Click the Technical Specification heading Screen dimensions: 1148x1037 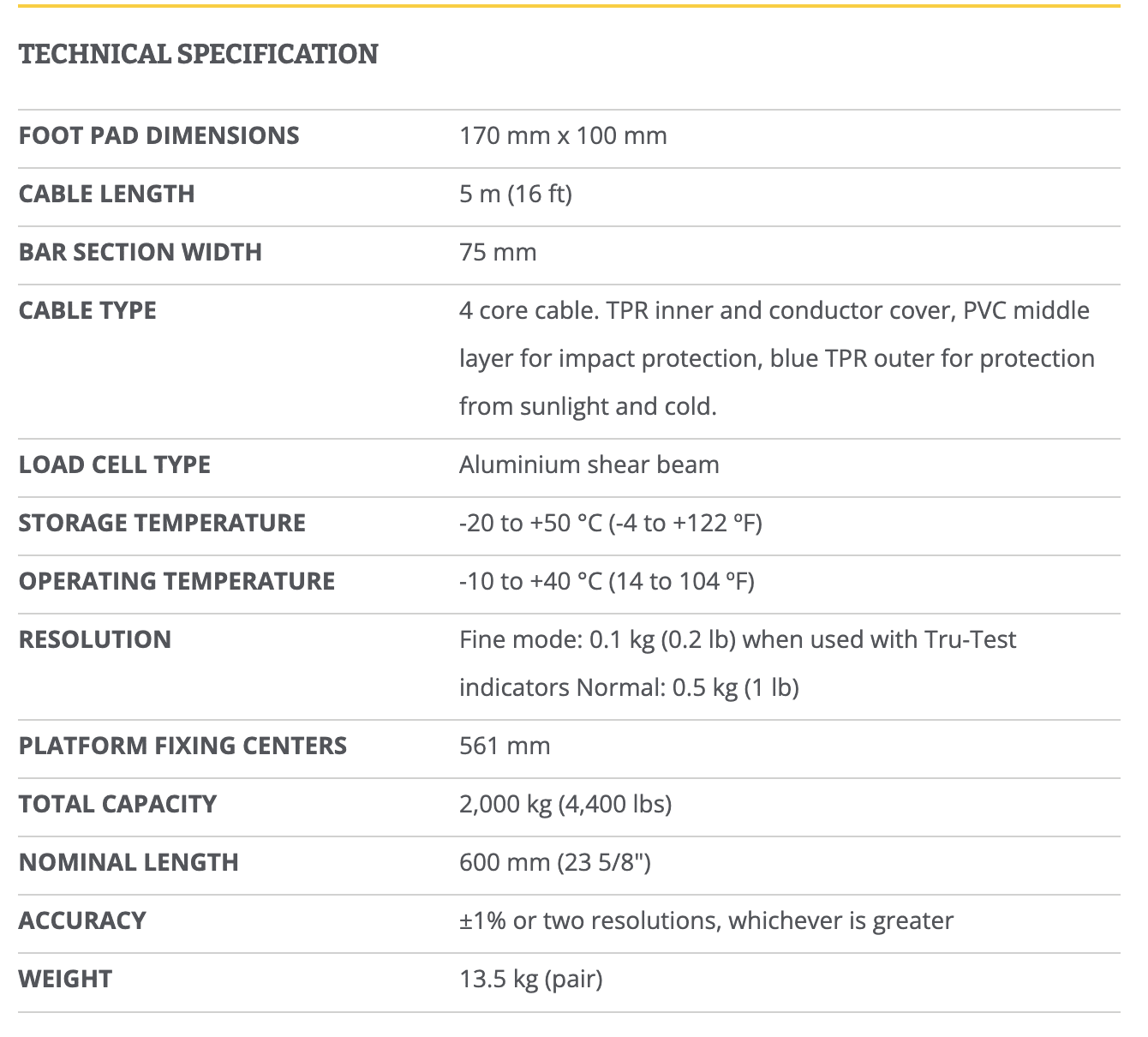198,54
